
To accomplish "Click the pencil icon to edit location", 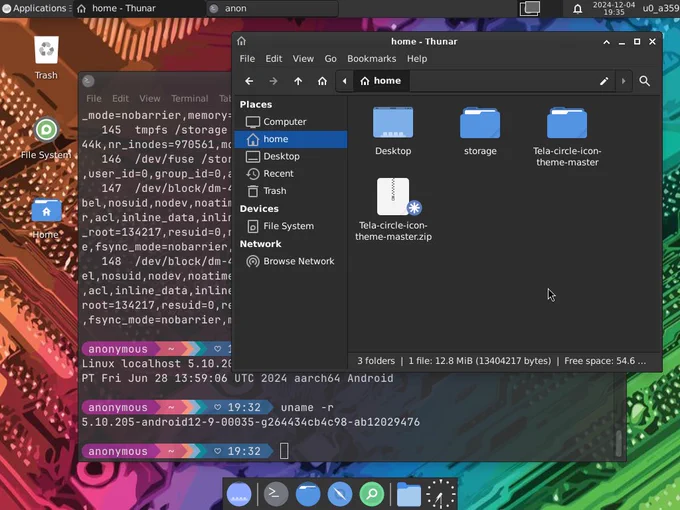I will point(604,81).
